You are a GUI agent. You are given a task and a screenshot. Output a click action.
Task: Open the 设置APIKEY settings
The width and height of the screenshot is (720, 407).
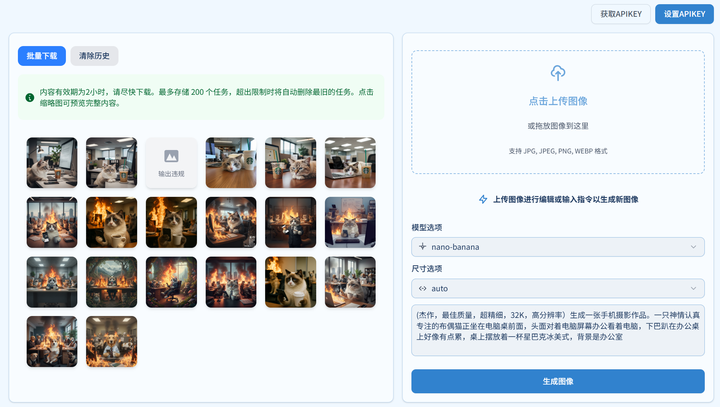tap(685, 14)
